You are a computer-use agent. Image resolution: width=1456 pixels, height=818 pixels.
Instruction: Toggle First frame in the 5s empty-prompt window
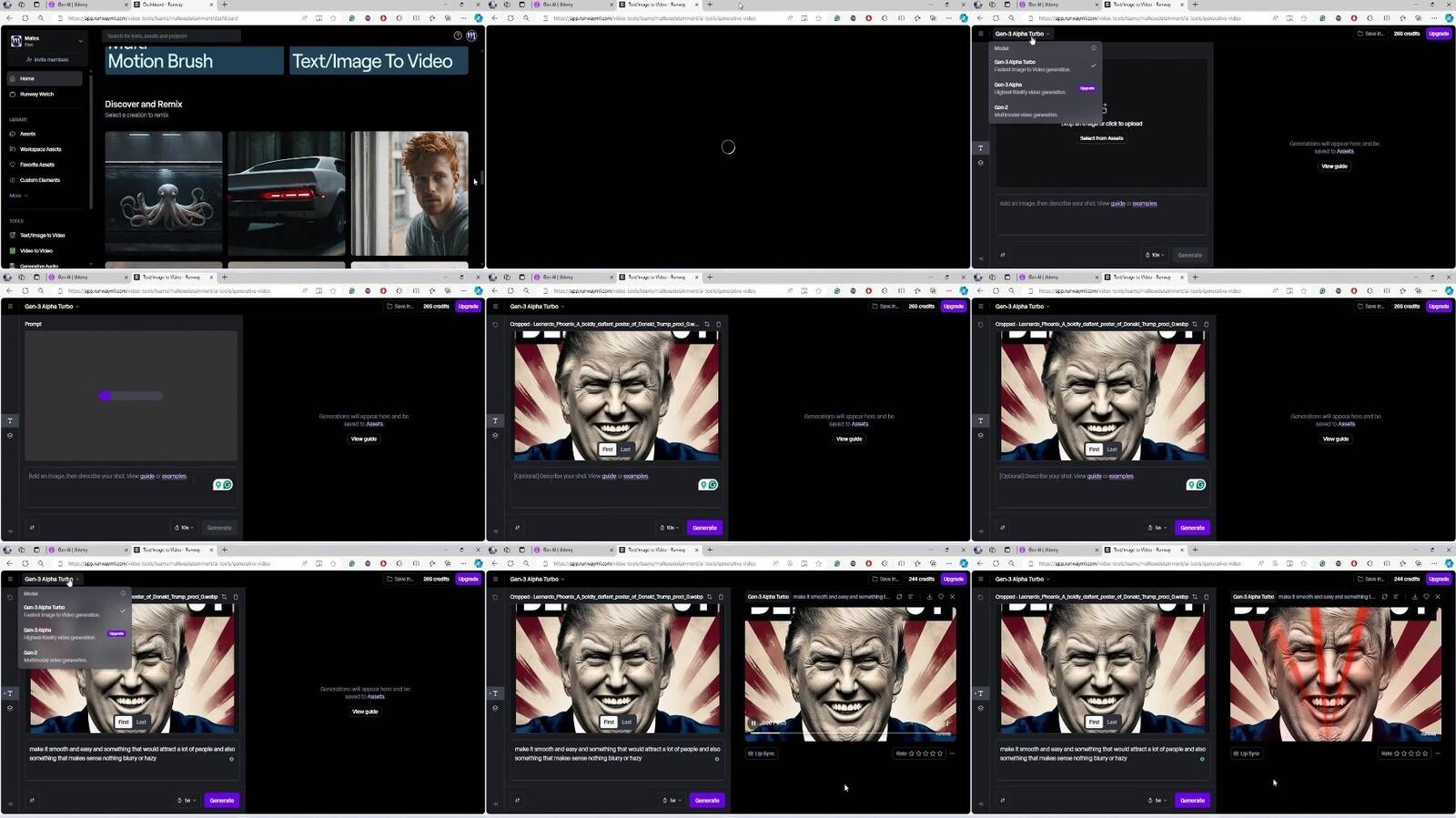(x=1094, y=449)
